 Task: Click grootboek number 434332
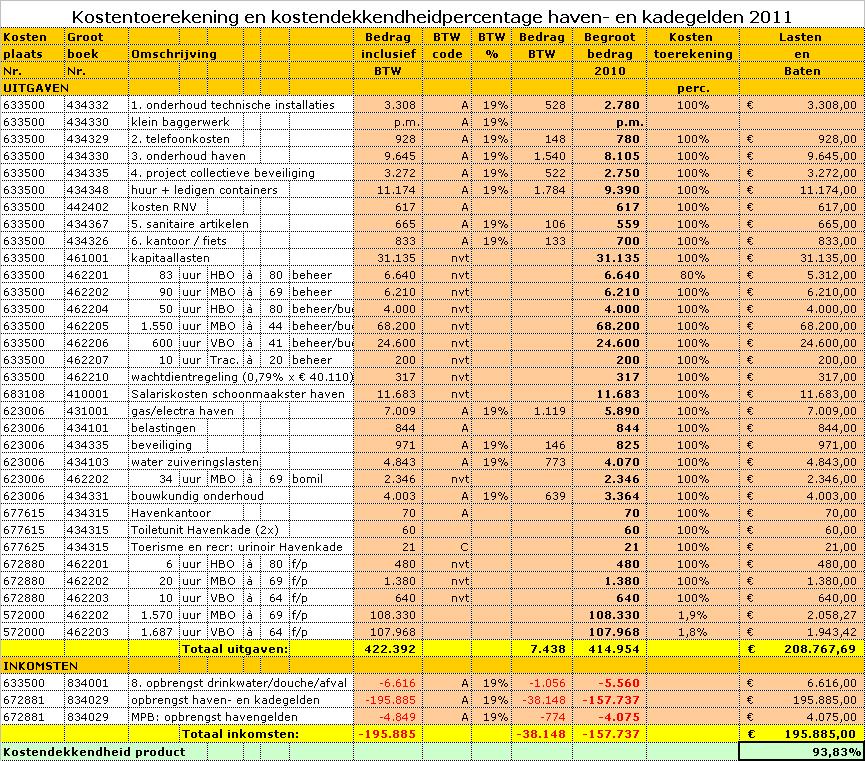tap(88, 105)
